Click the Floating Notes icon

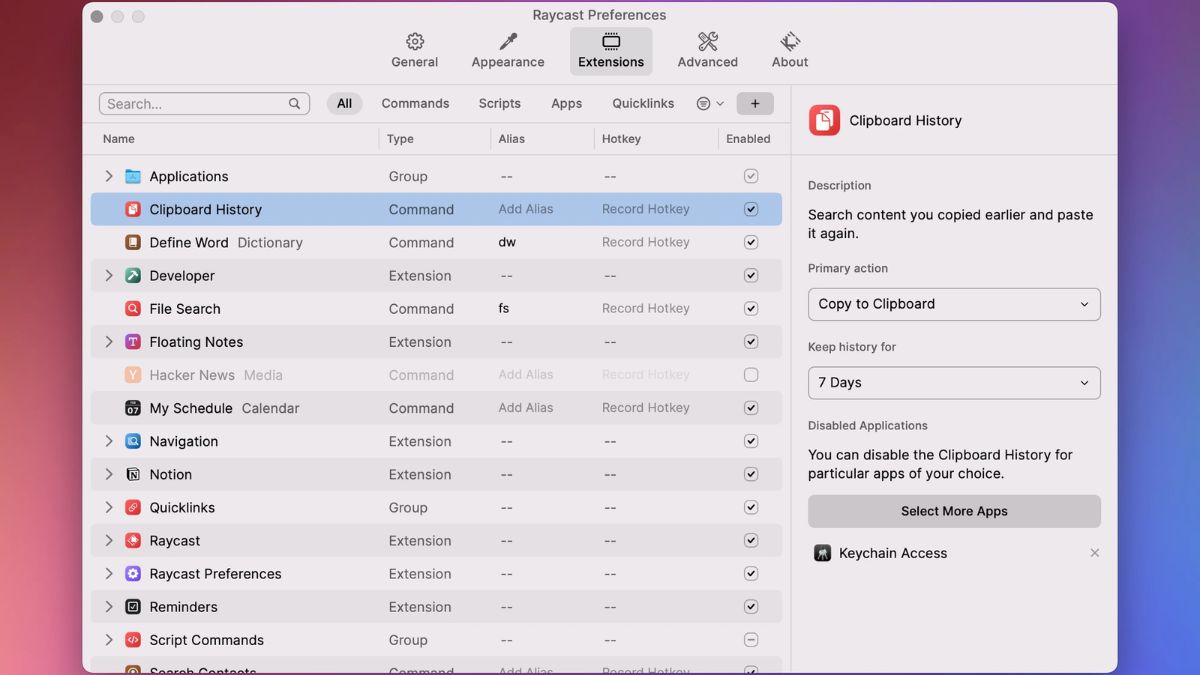(133, 342)
